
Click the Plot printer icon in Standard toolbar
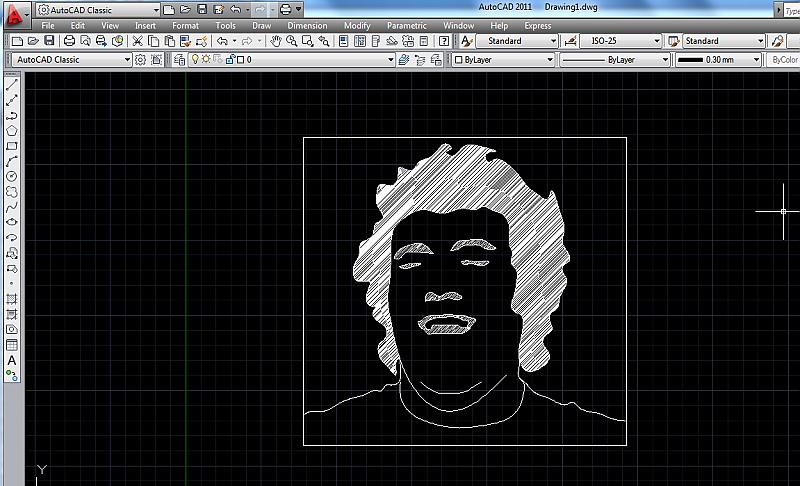pos(69,41)
